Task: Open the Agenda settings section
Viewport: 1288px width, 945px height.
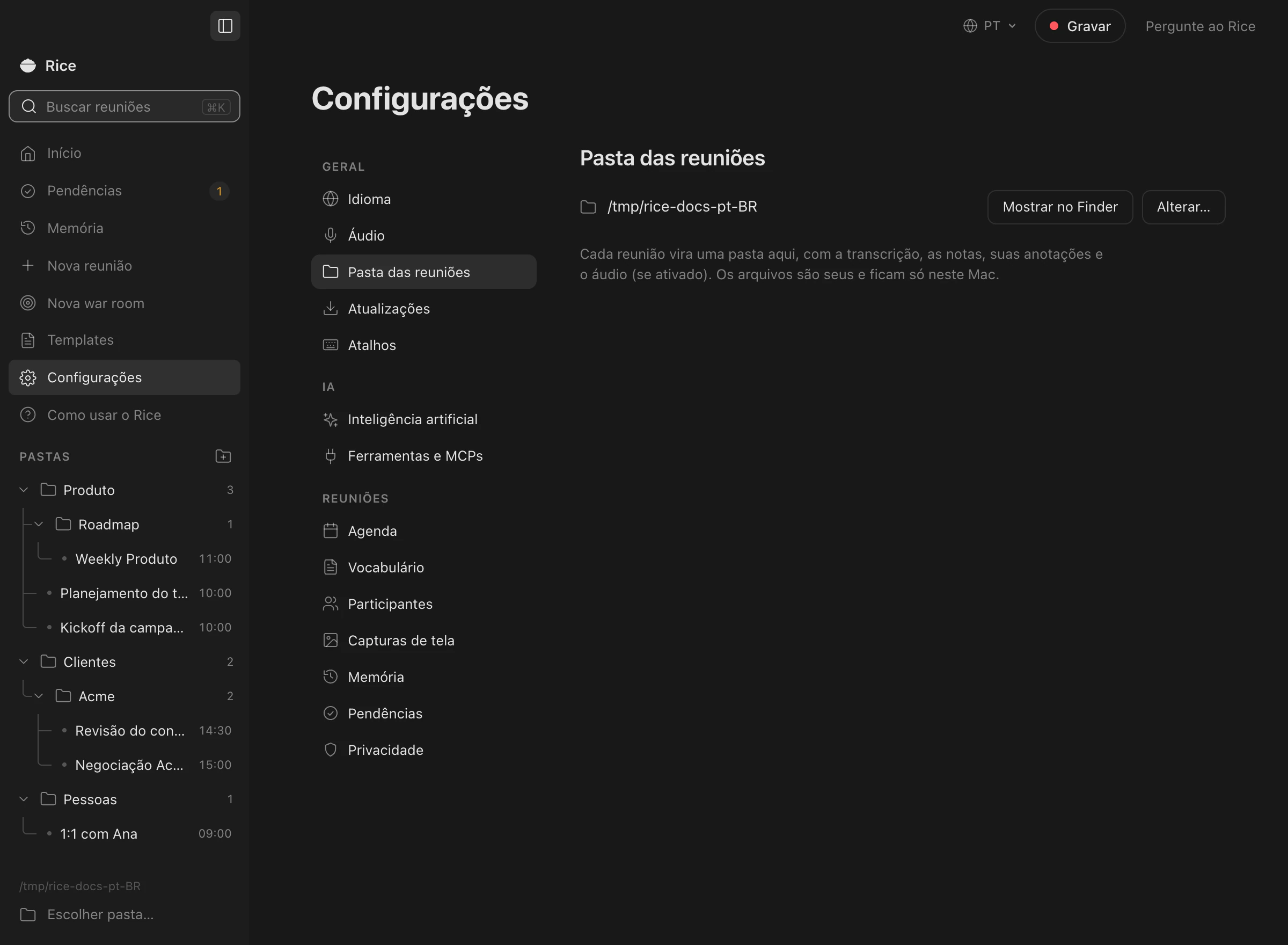Action: click(423, 531)
